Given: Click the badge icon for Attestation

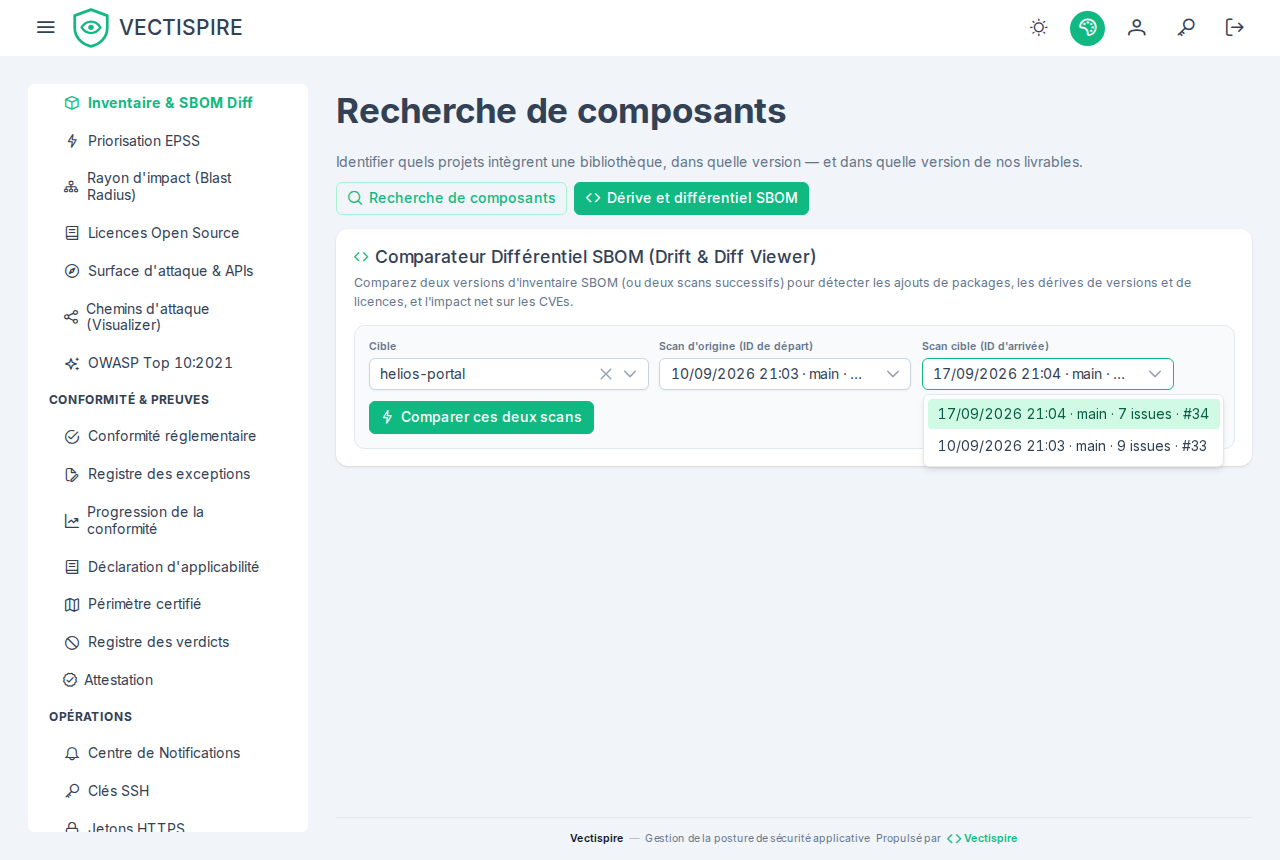Looking at the screenshot, I should pyautogui.click(x=70, y=680).
